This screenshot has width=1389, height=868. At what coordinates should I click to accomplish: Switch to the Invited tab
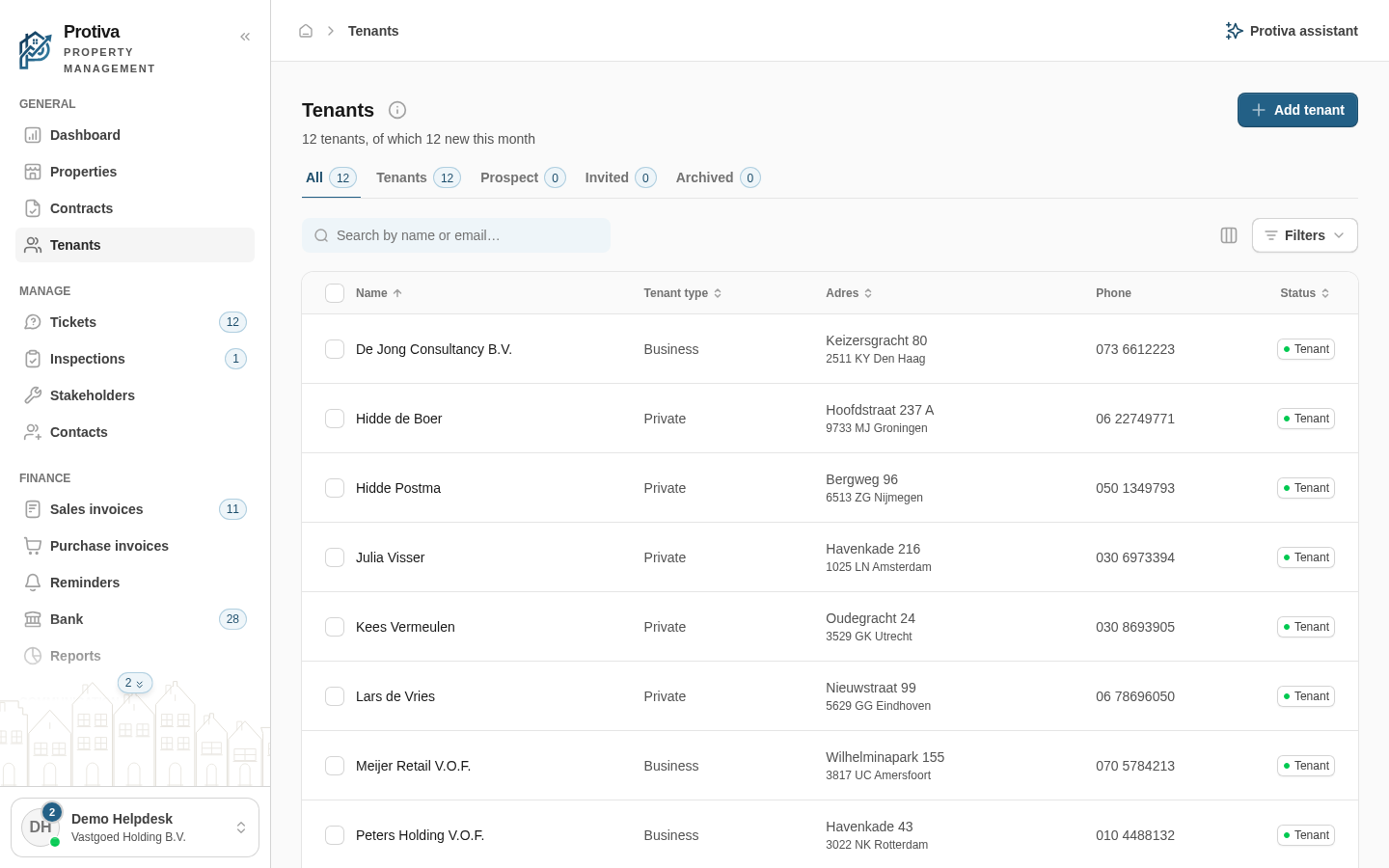tap(621, 177)
